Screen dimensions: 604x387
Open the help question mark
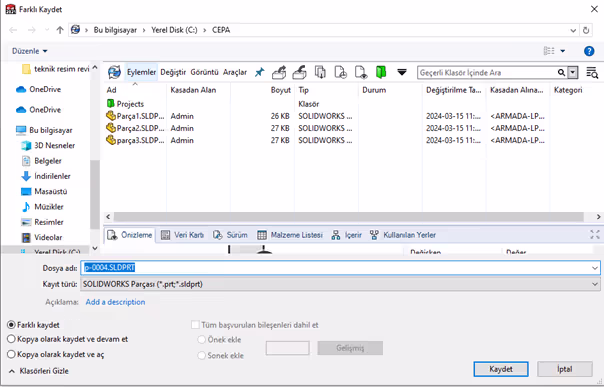coord(589,51)
